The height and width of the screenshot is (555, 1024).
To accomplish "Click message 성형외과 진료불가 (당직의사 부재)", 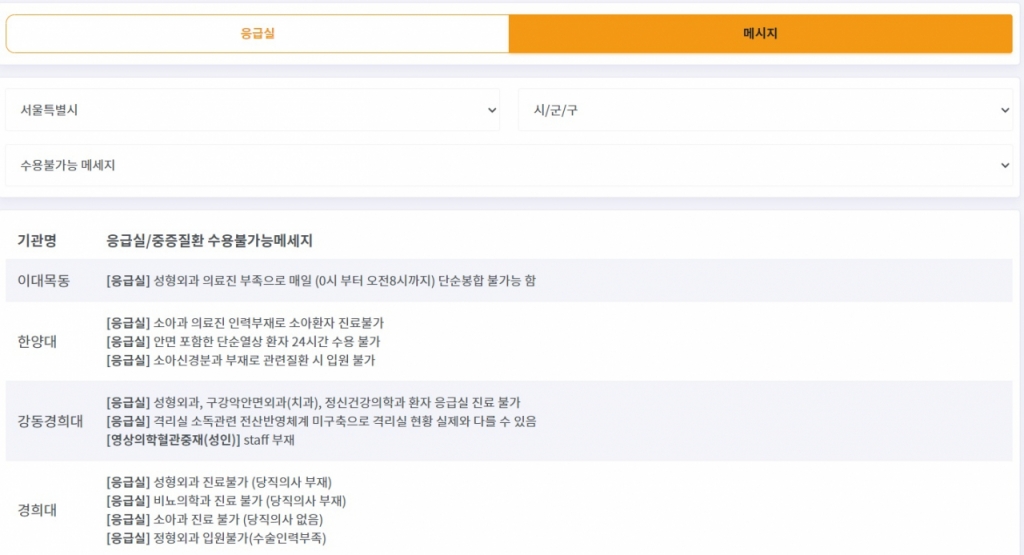I will [x=219, y=483].
